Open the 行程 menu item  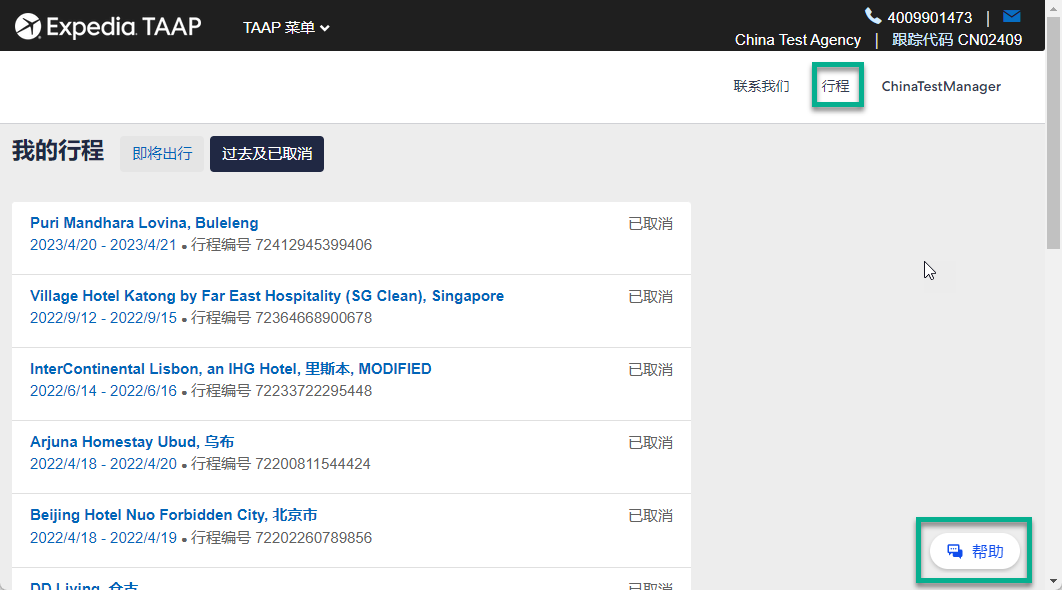pos(836,86)
